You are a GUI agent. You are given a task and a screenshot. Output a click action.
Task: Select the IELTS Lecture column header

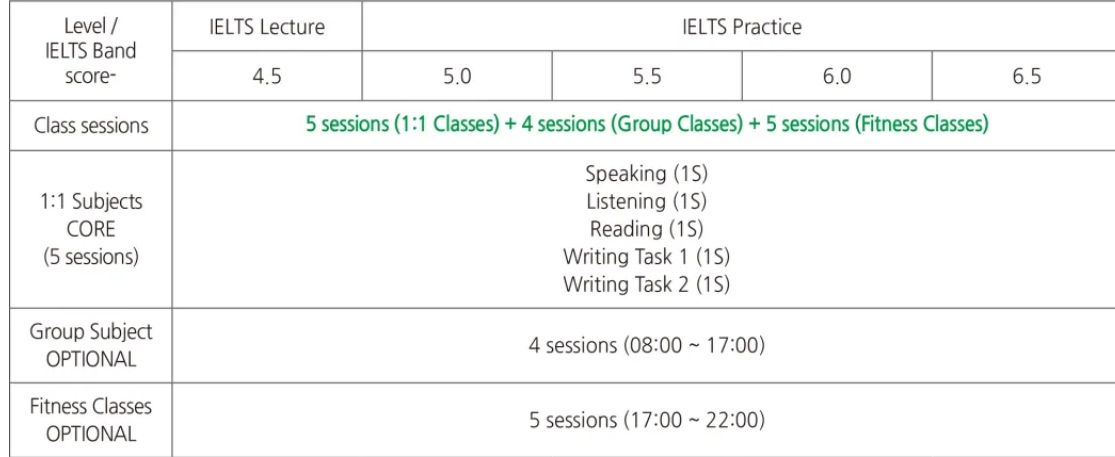point(266,26)
